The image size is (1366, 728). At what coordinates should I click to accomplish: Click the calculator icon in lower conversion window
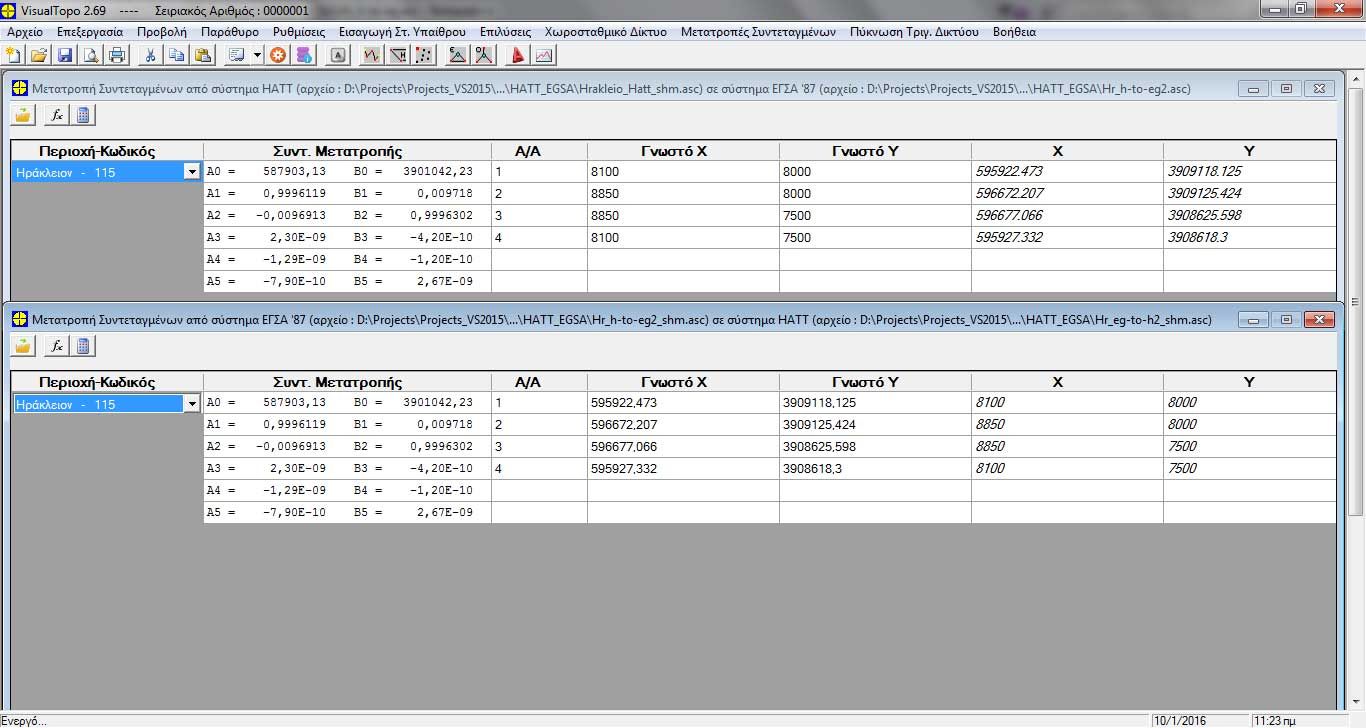click(x=83, y=346)
